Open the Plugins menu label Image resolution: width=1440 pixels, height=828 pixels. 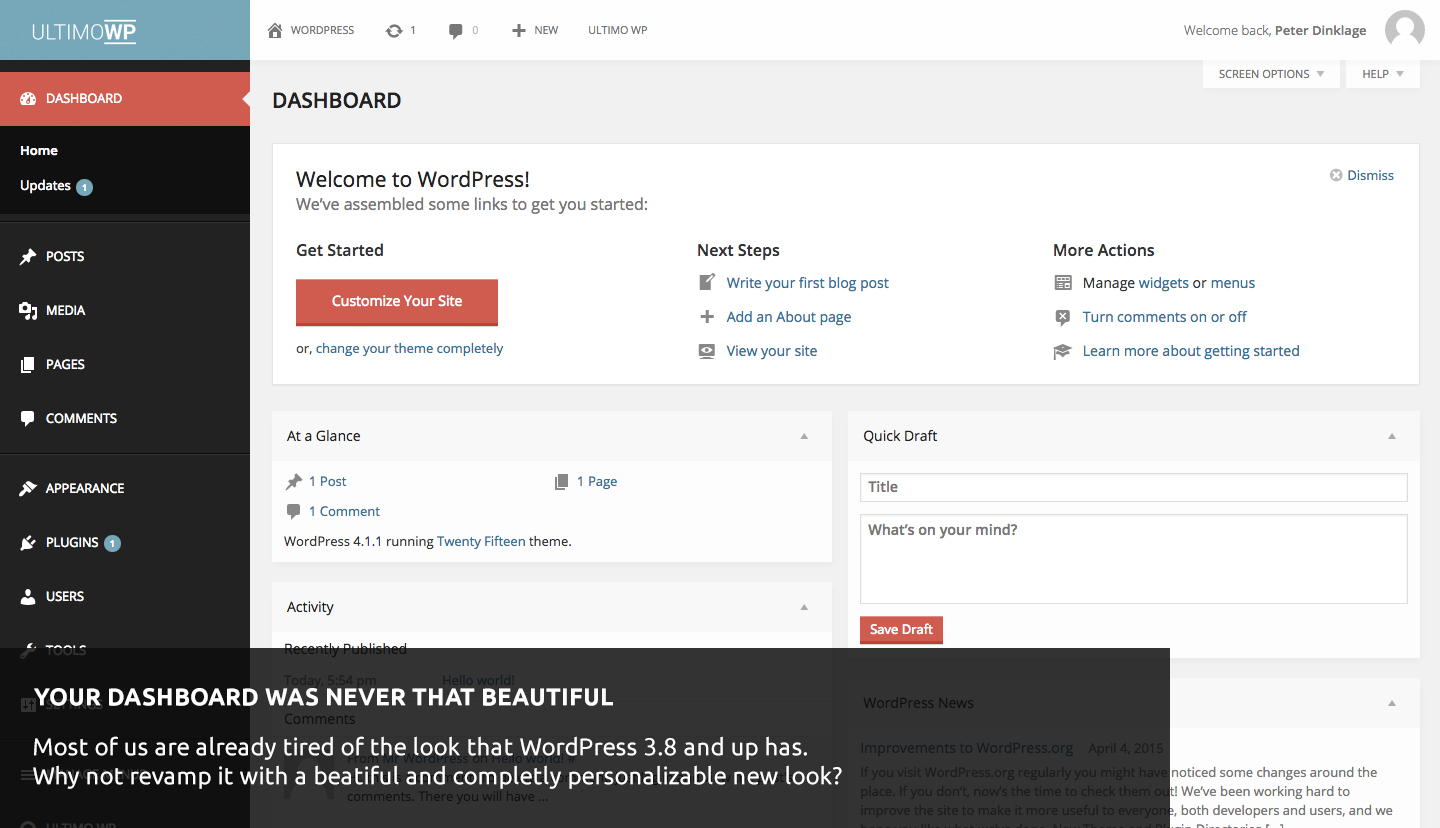pos(72,543)
